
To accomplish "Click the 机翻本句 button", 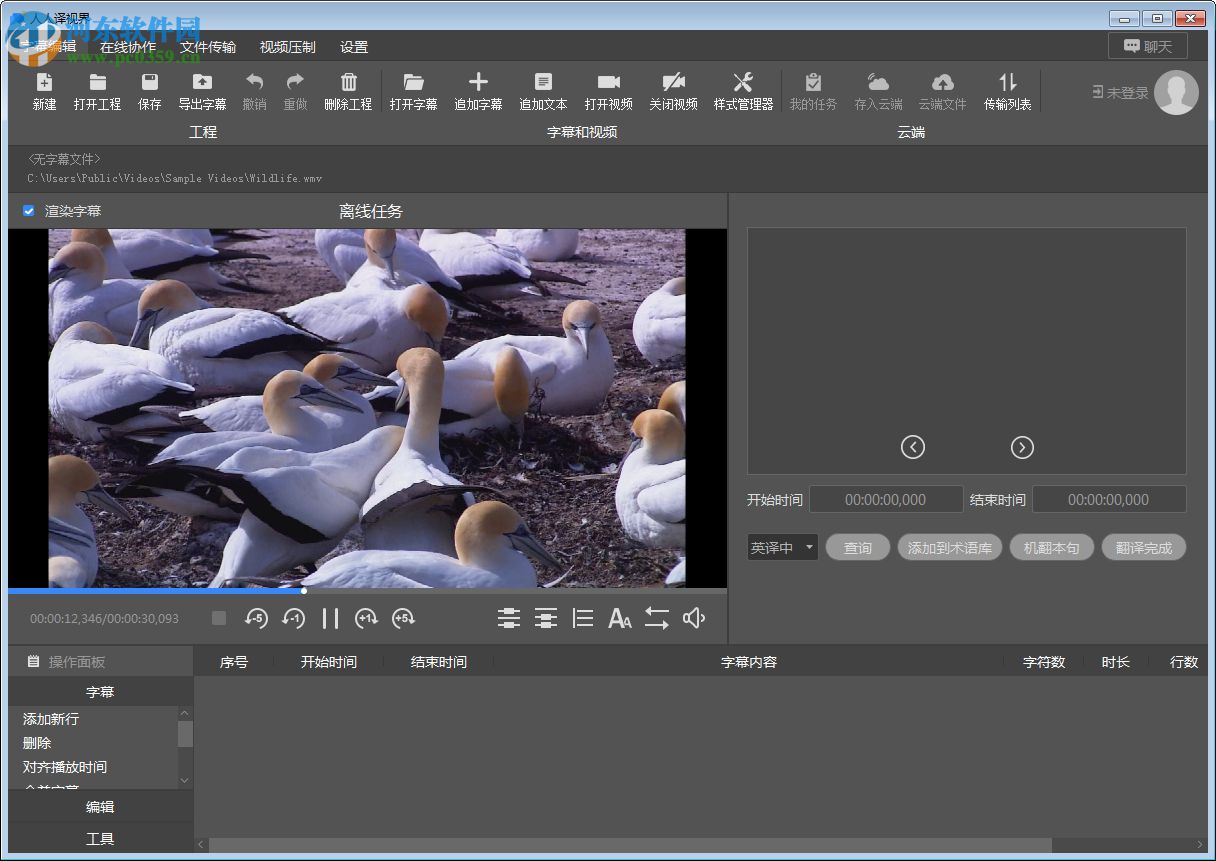I will click(x=1051, y=548).
